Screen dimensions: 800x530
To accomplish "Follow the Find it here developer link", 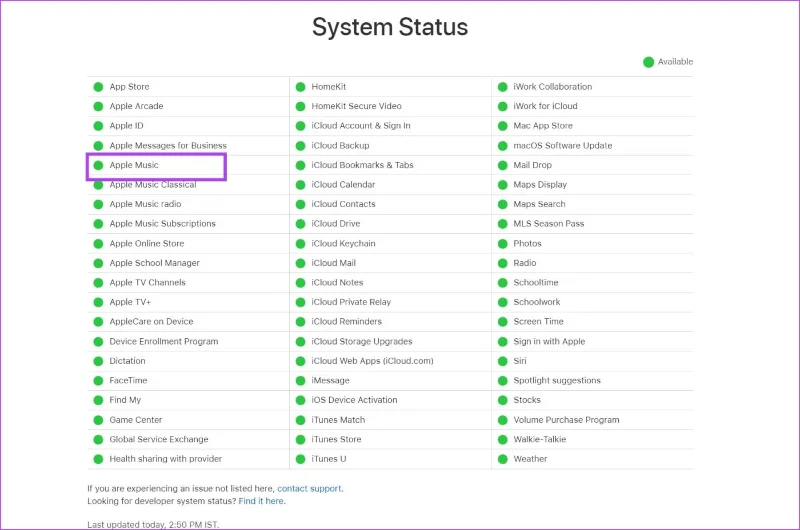I will [261, 501].
